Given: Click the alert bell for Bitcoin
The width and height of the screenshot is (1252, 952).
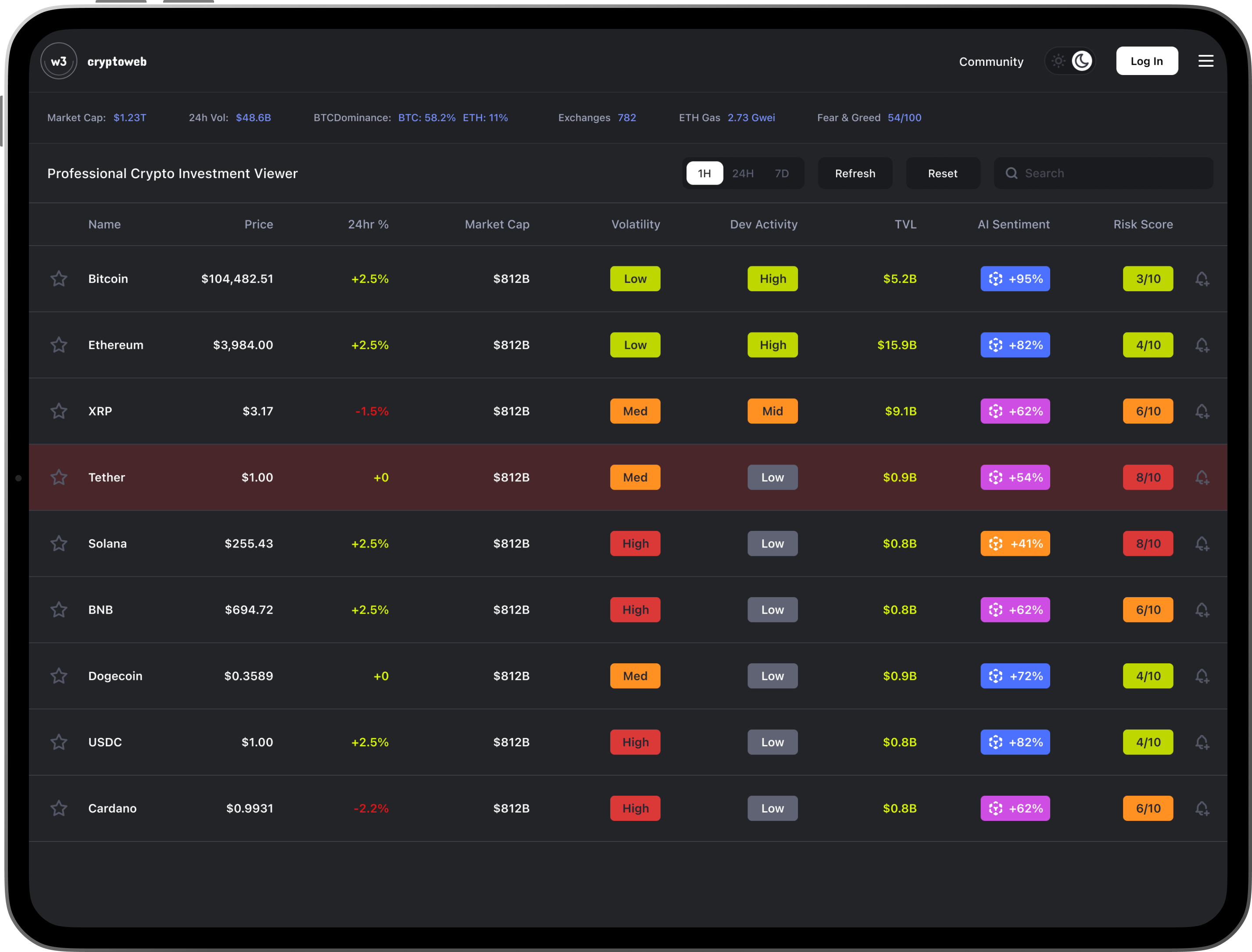Looking at the screenshot, I should [x=1202, y=279].
